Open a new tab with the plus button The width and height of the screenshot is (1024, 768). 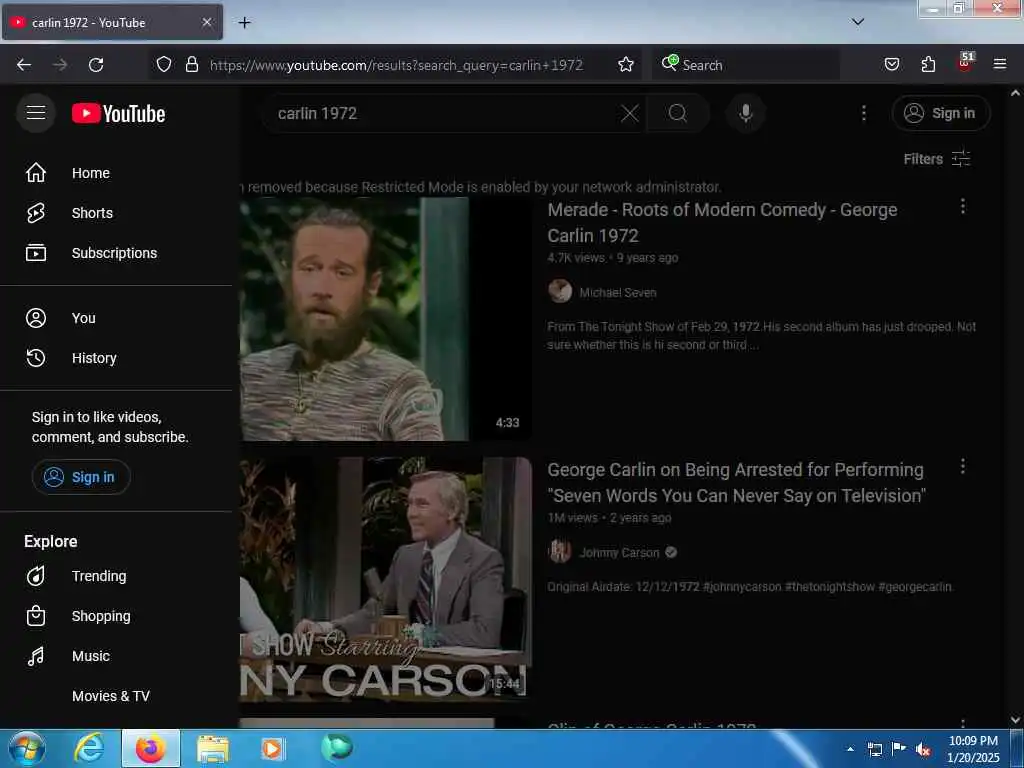pyautogui.click(x=244, y=23)
